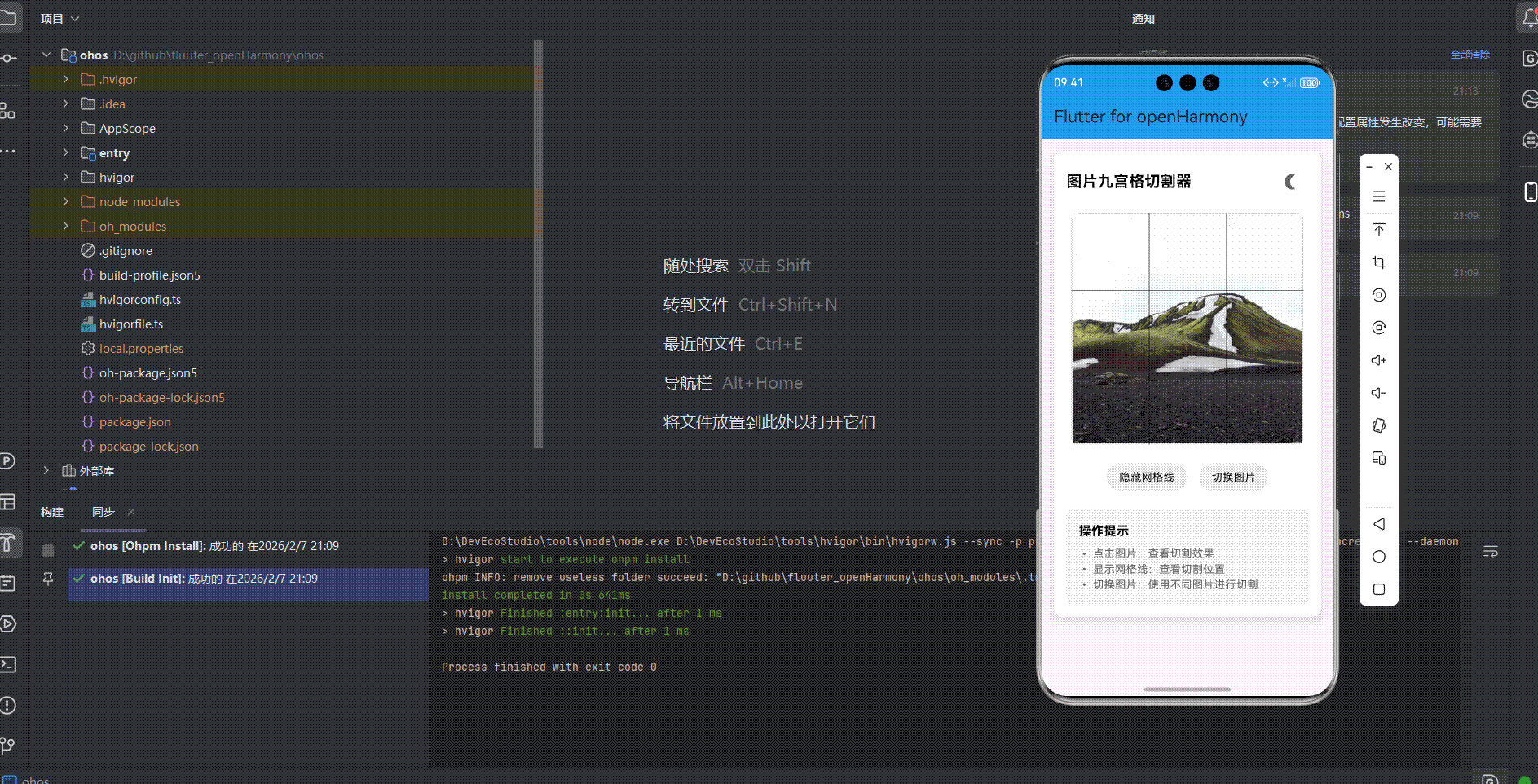Click the emulator screenshot crop icon
Screen dimensions: 1538x784
click(x=1379, y=262)
